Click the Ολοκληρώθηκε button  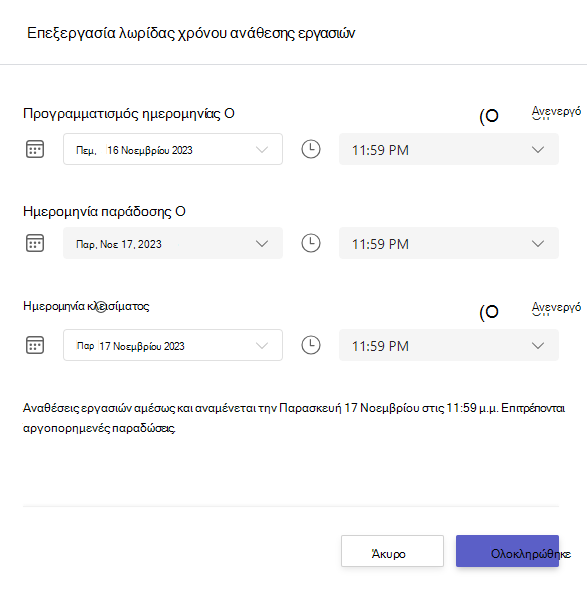(x=507, y=551)
